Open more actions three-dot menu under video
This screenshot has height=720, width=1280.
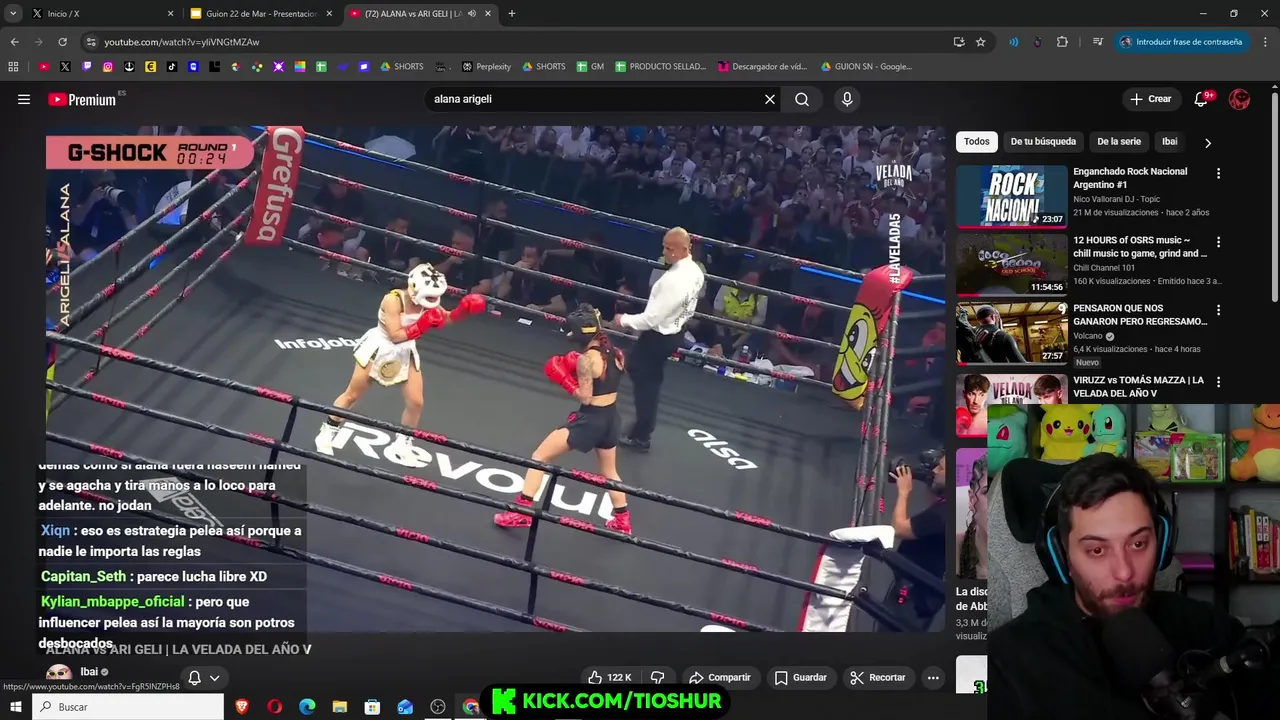pos(933,677)
